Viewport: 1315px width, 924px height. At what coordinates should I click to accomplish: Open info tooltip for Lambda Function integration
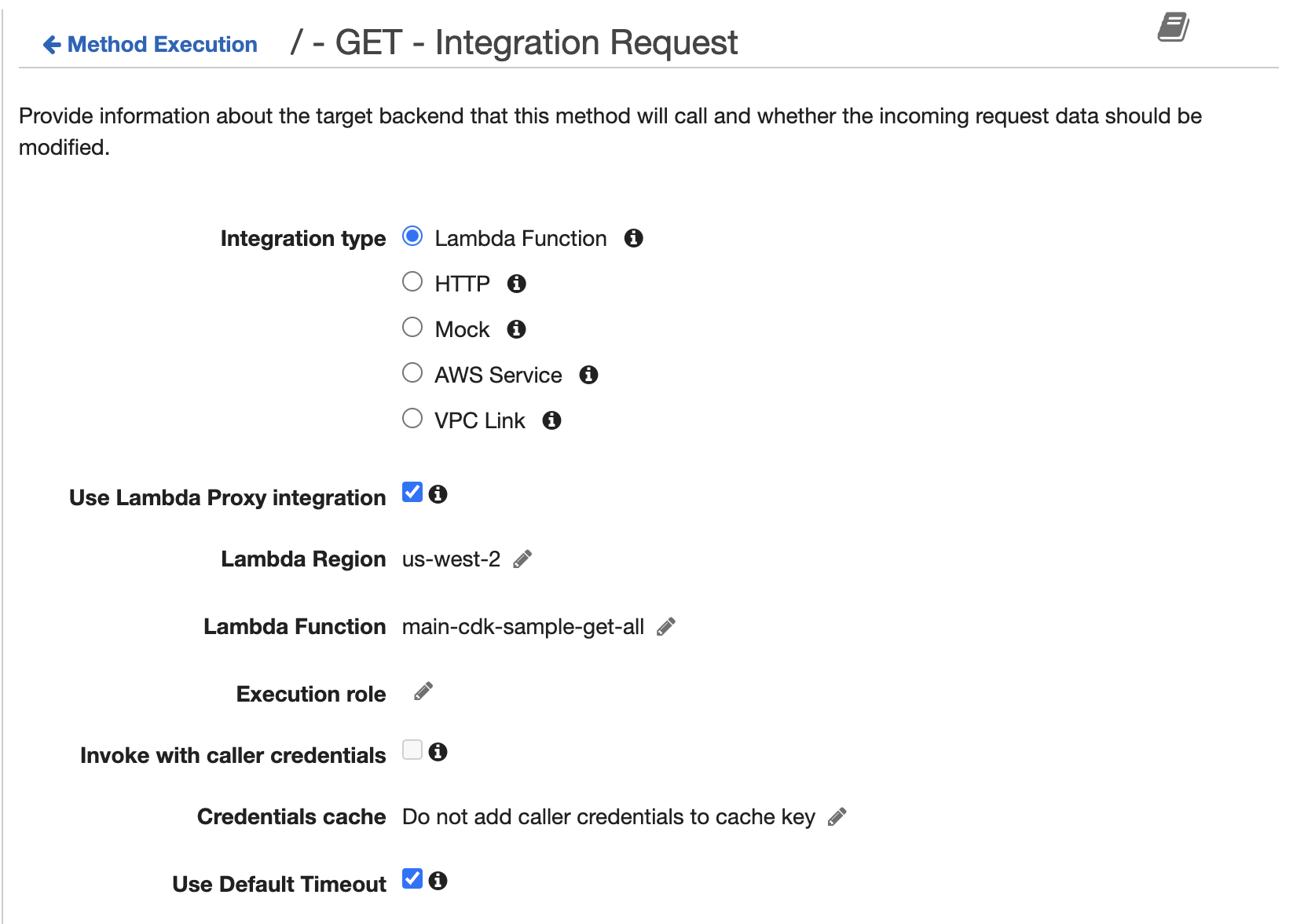[634, 237]
